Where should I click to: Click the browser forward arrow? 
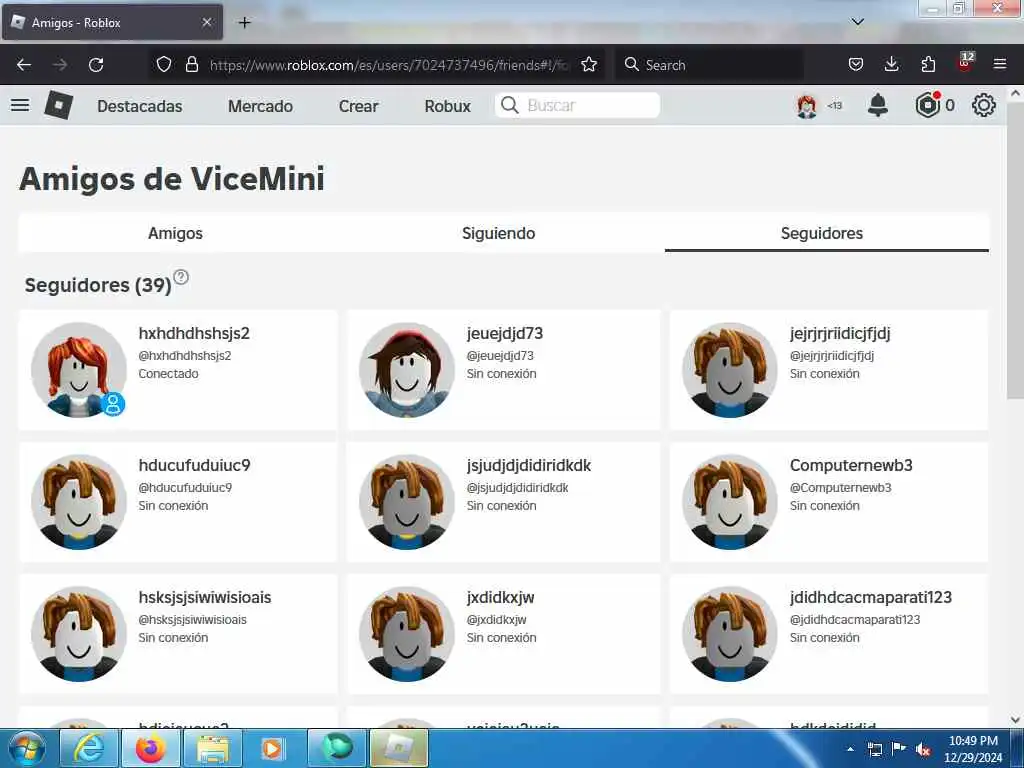point(60,65)
